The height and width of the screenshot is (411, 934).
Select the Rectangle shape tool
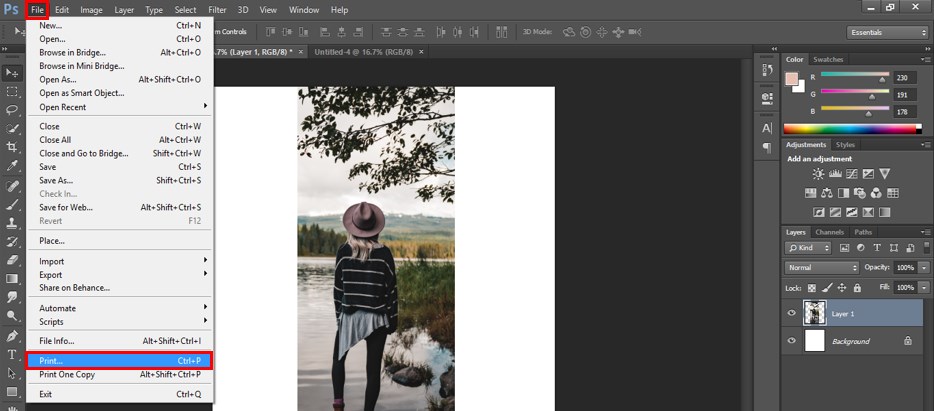(x=12, y=392)
